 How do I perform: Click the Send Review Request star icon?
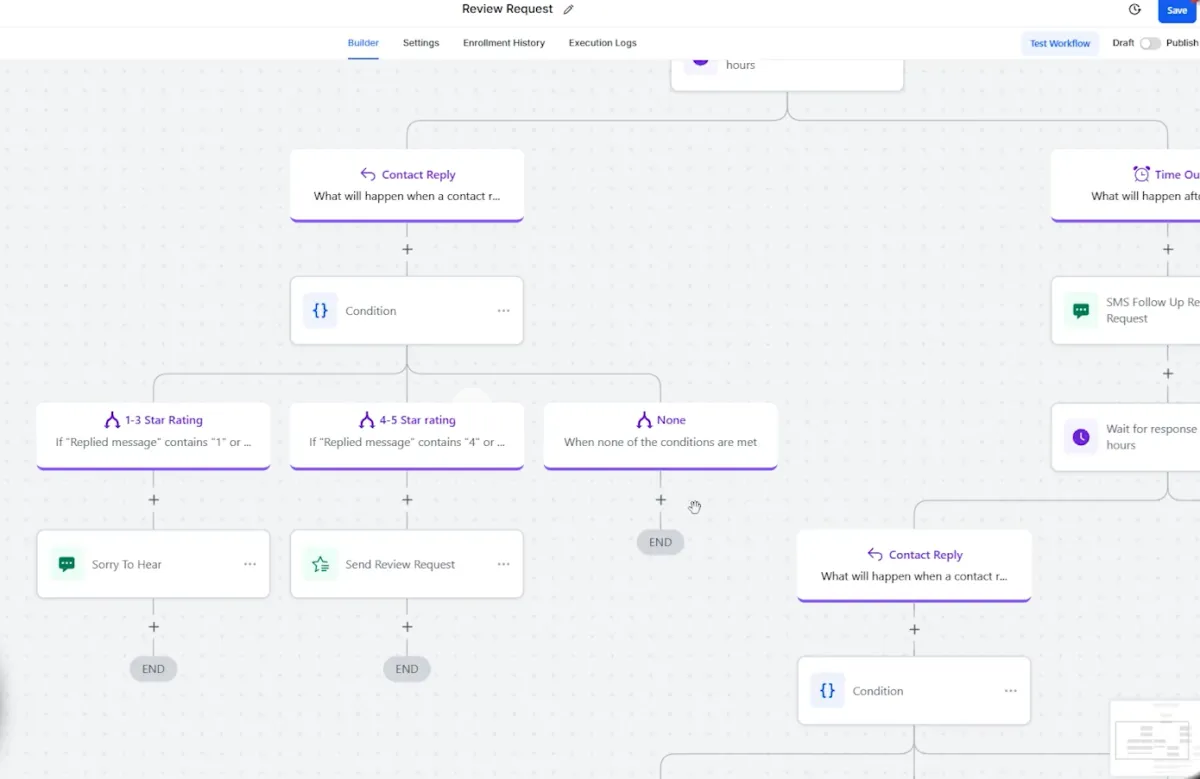tap(320, 564)
